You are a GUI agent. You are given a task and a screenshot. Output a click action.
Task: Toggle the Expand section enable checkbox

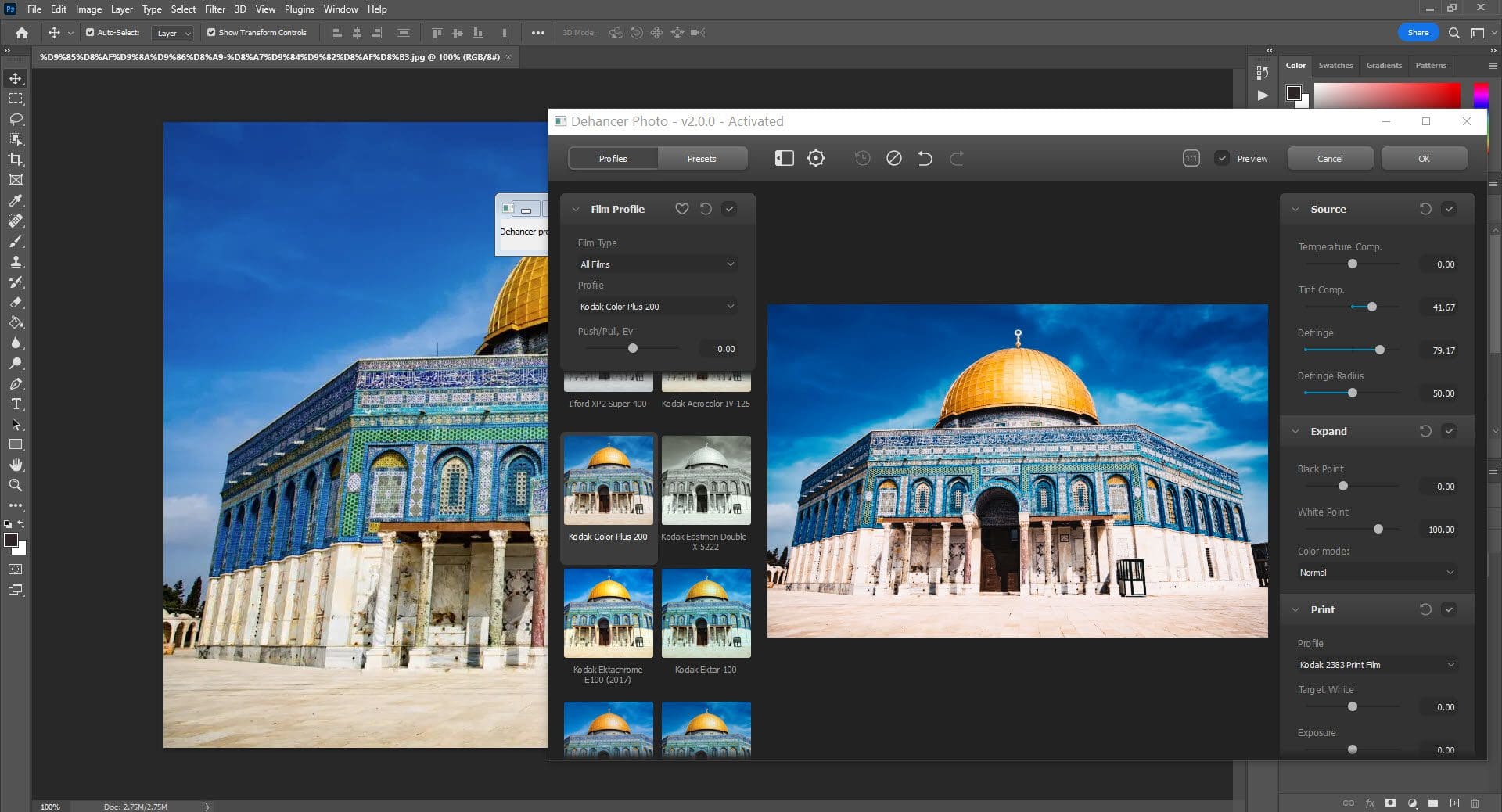(x=1449, y=431)
